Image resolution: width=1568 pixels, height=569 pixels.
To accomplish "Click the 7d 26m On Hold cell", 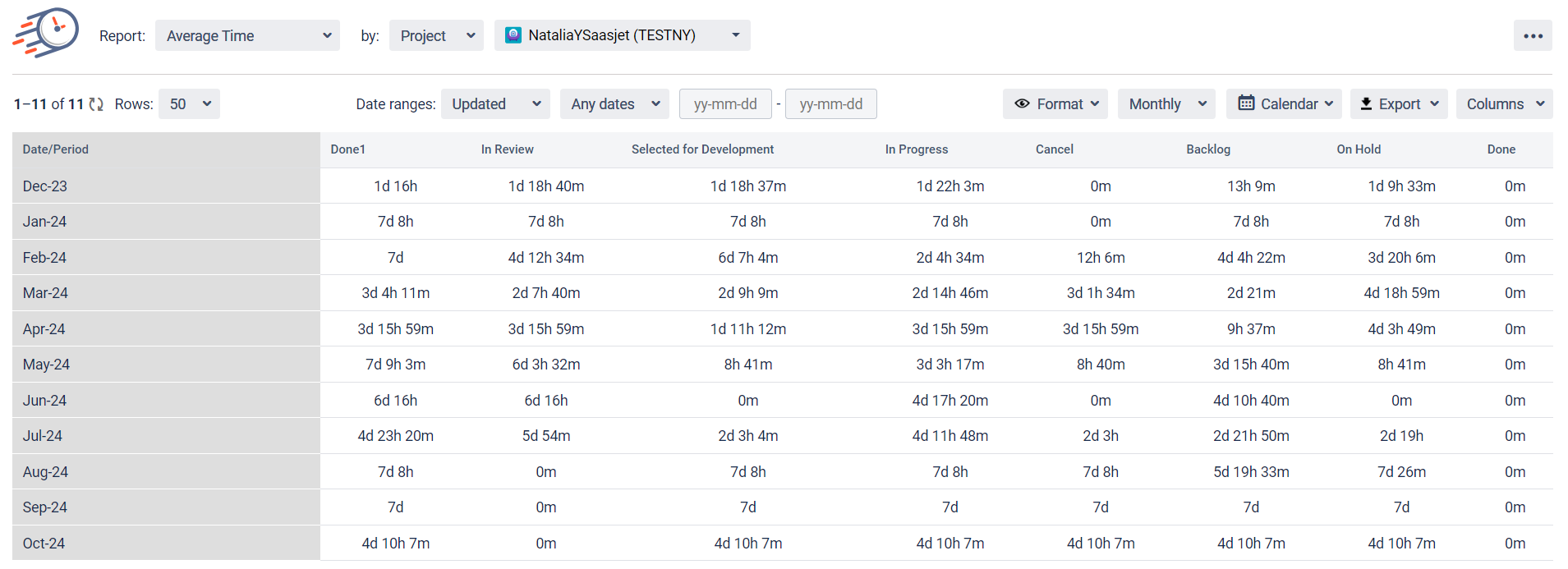I will 1402,472.
